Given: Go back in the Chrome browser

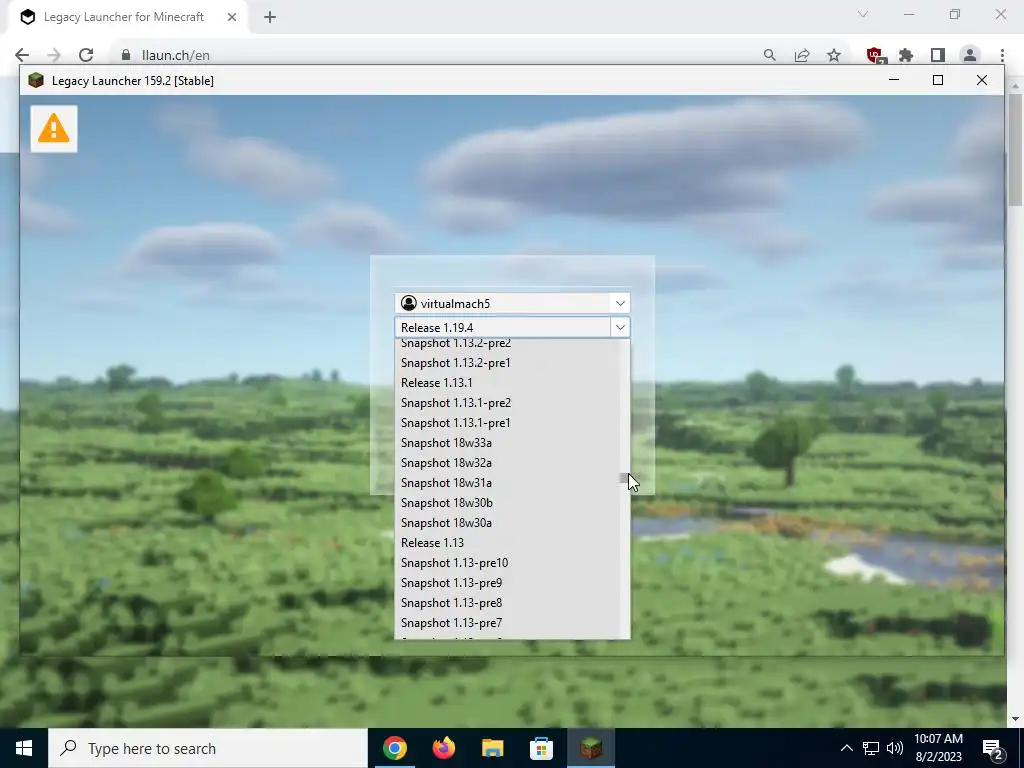Looking at the screenshot, I should point(22,55).
